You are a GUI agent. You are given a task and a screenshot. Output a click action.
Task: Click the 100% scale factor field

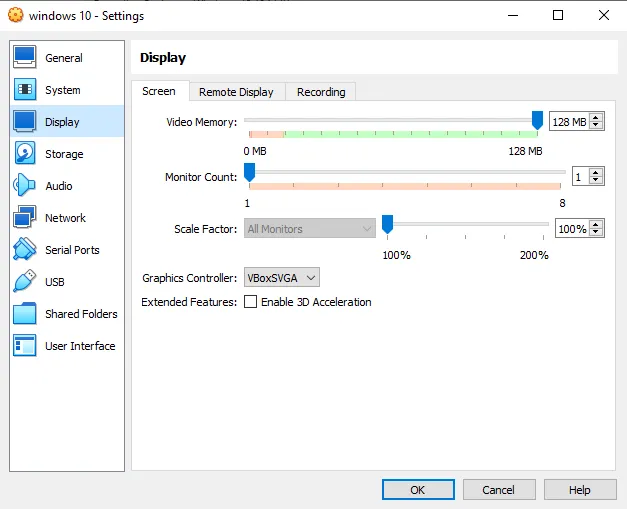(x=572, y=228)
